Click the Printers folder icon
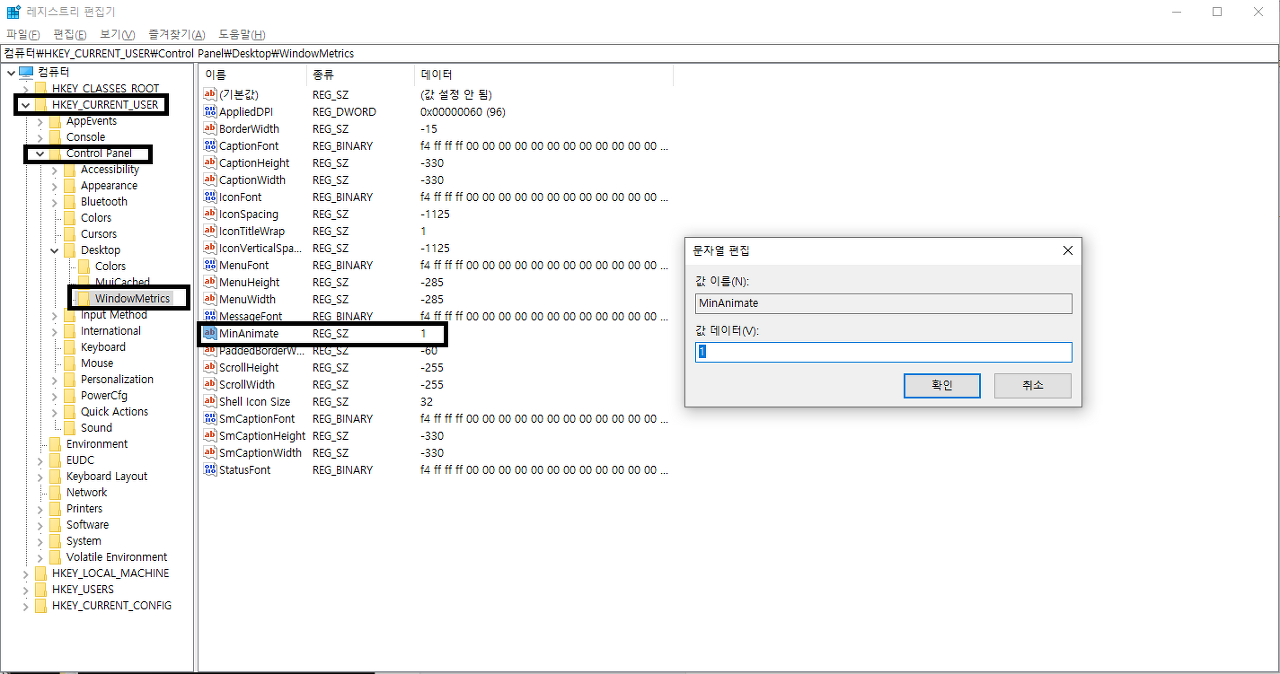Image resolution: width=1280 pixels, height=674 pixels. (x=55, y=508)
